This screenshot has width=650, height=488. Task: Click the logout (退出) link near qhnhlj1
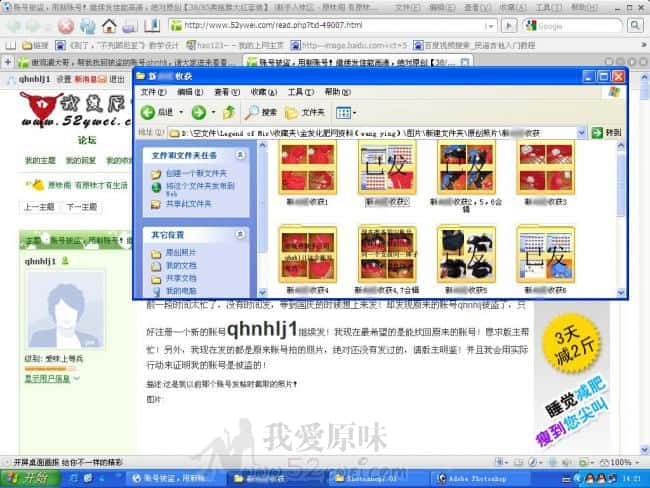click(x=117, y=79)
